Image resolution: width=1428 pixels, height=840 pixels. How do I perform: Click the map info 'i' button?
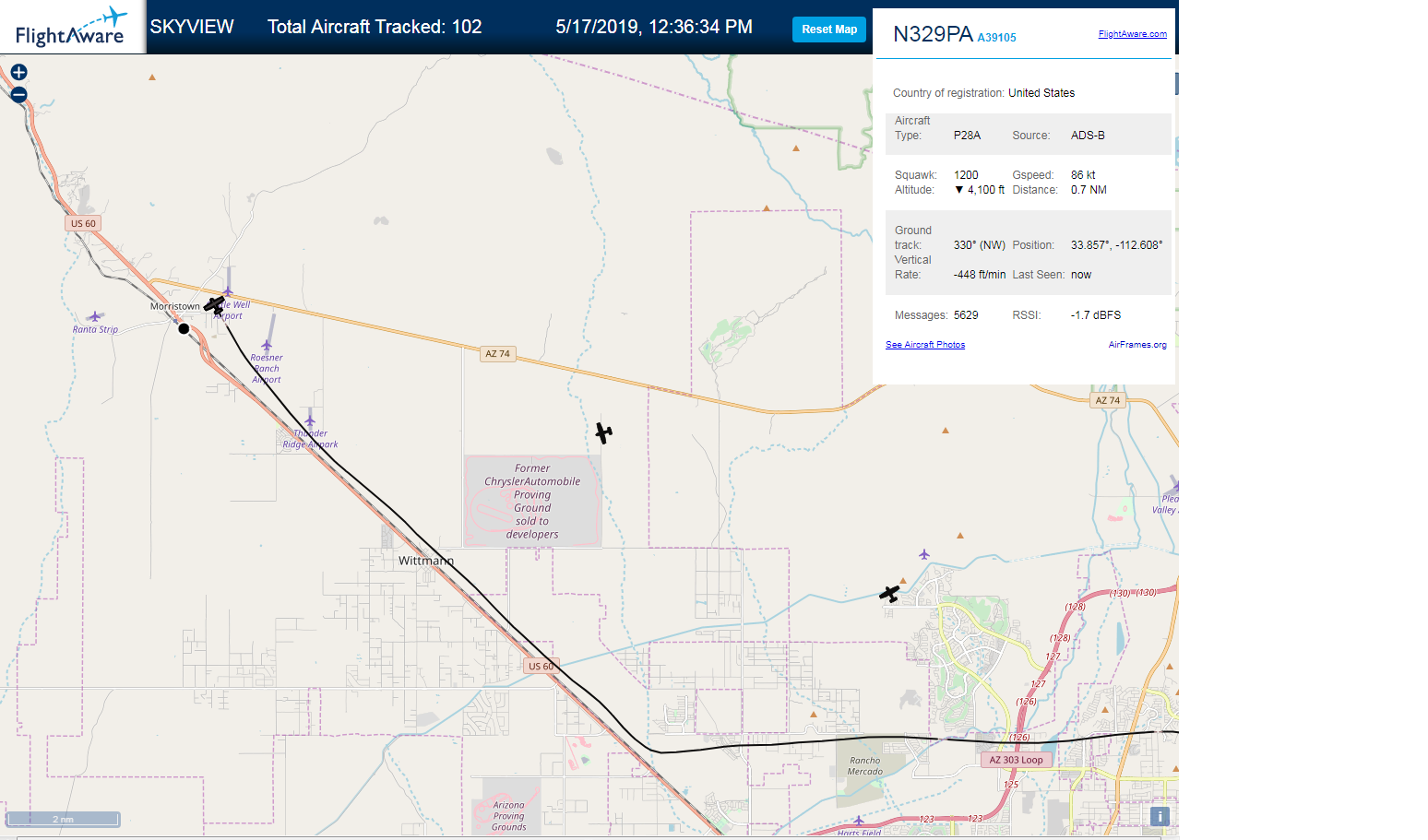point(1160,816)
